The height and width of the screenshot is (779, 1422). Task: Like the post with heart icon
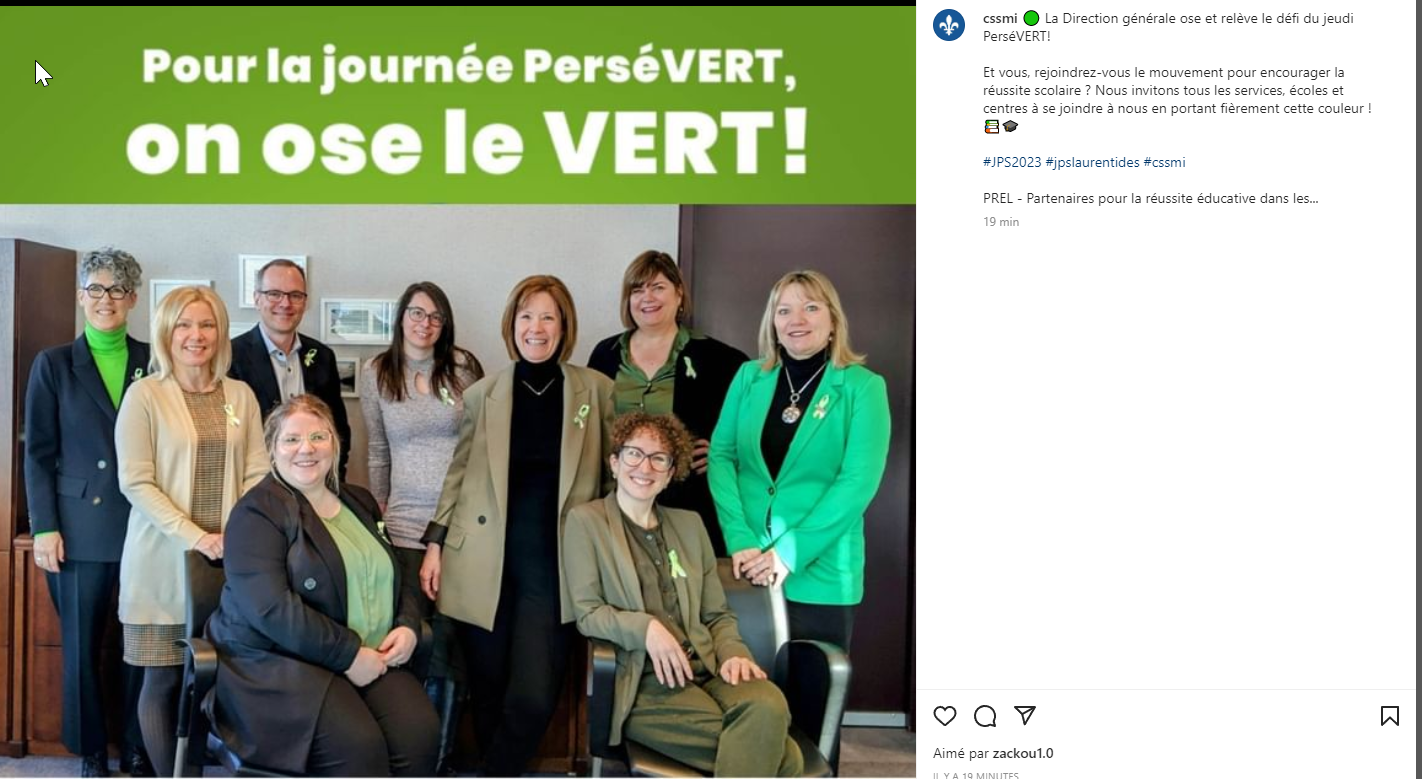click(945, 716)
